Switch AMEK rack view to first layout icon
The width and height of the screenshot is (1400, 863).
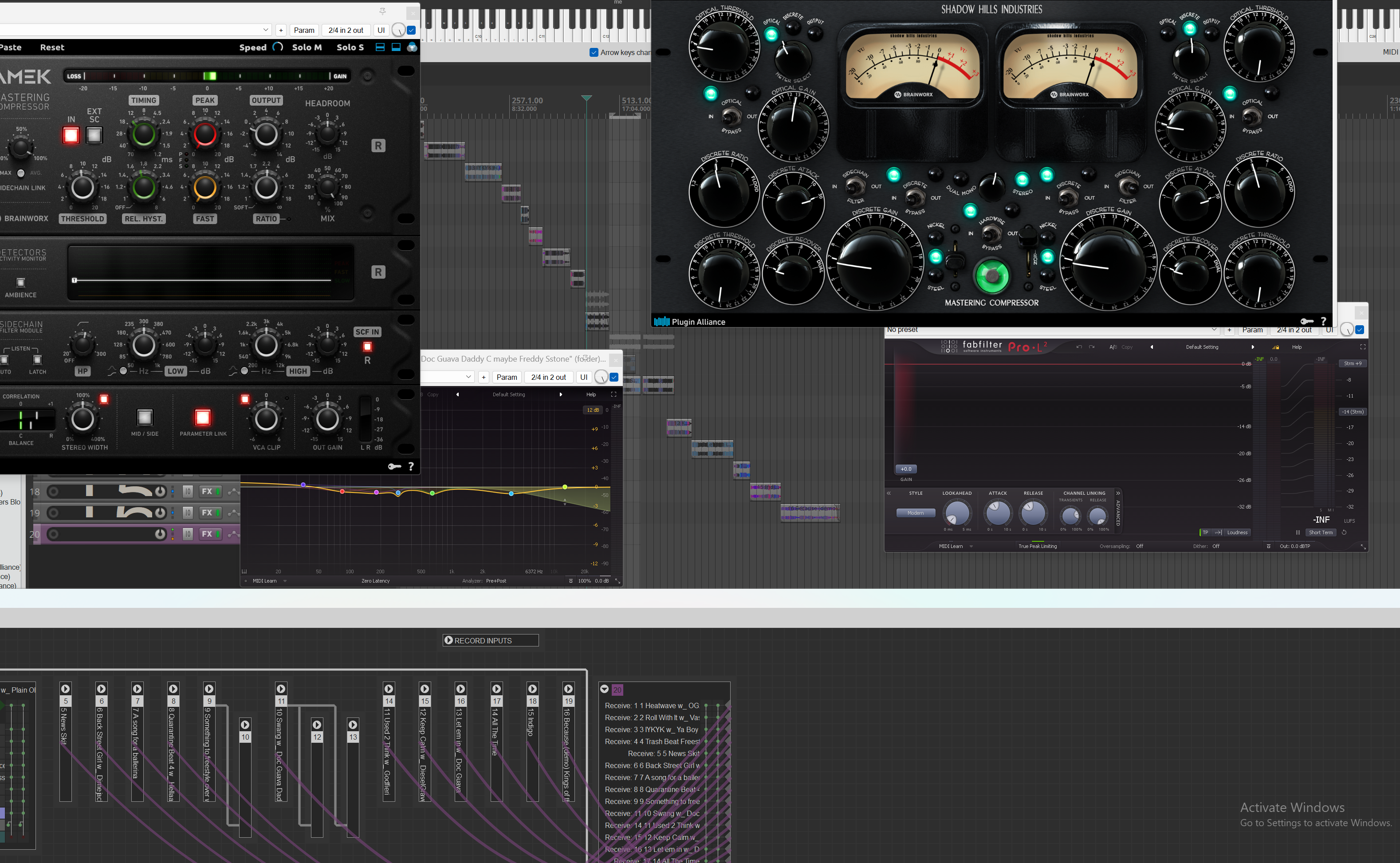tap(380, 47)
